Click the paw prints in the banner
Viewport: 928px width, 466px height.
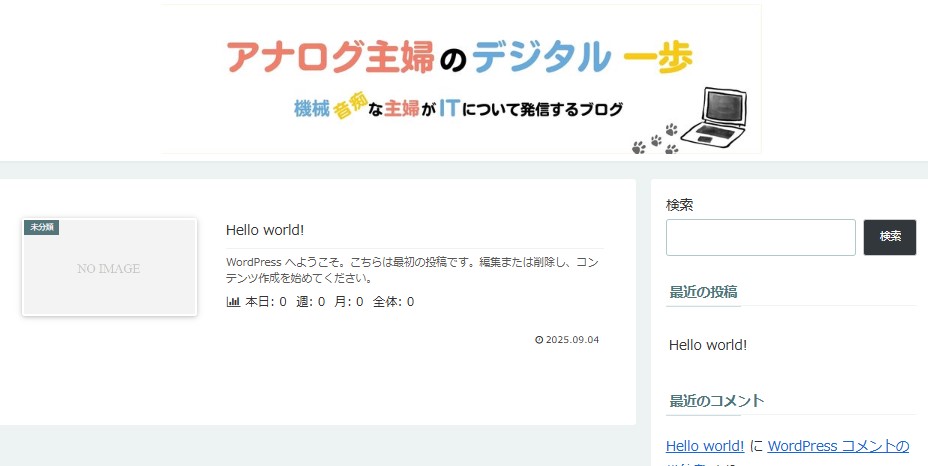click(x=656, y=140)
